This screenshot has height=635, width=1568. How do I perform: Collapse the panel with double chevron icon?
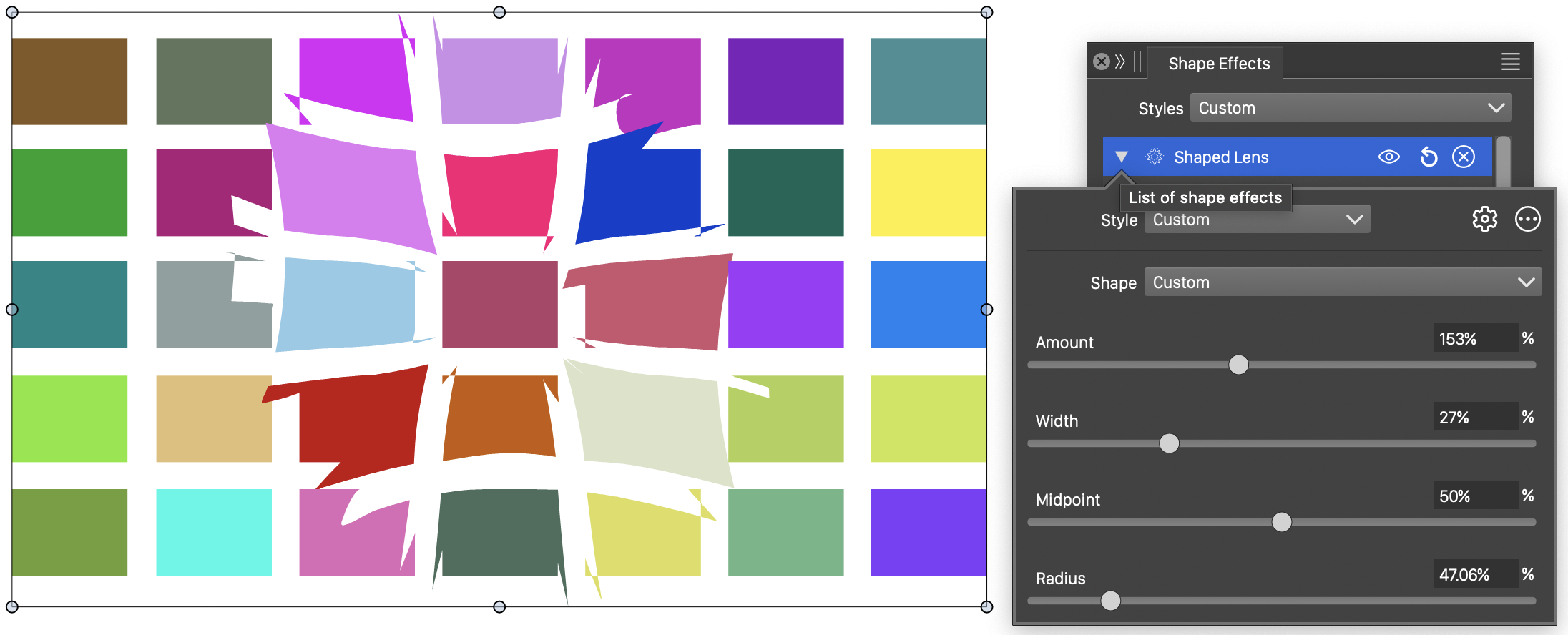[1120, 62]
